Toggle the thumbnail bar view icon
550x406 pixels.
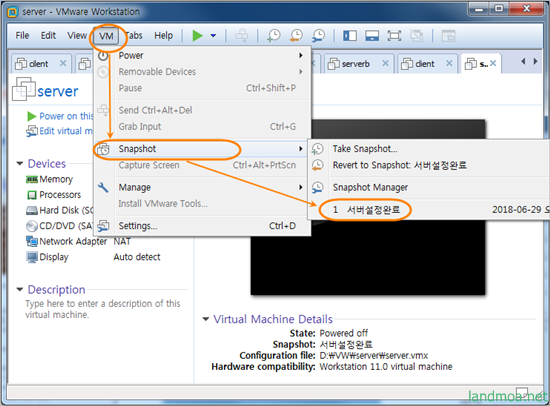click(372, 35)
